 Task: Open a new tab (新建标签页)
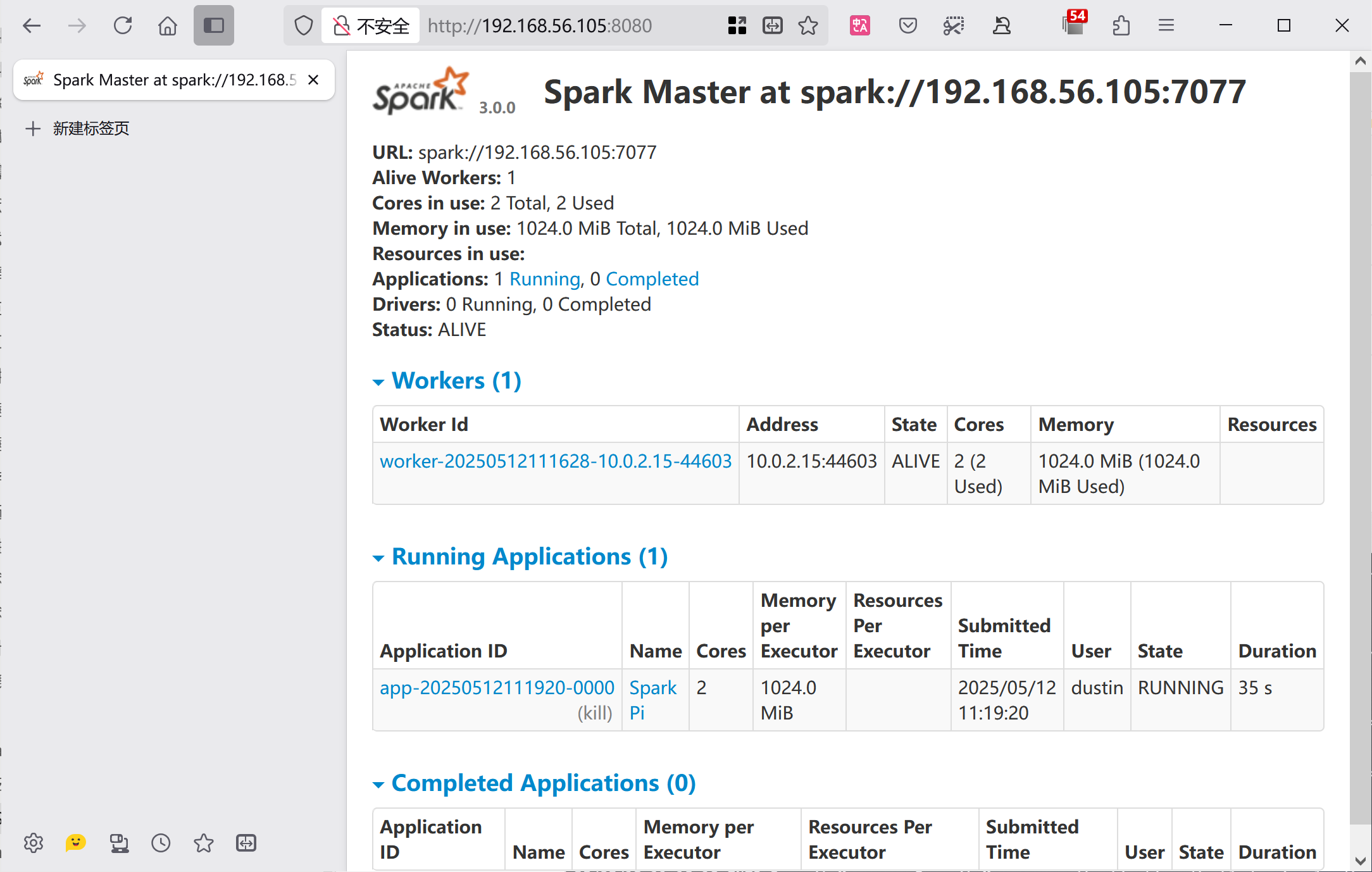pos(77,128)
